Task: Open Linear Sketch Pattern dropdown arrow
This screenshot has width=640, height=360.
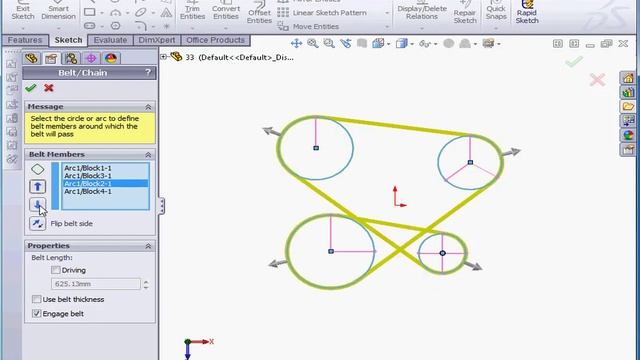Action: coord(387,13)
